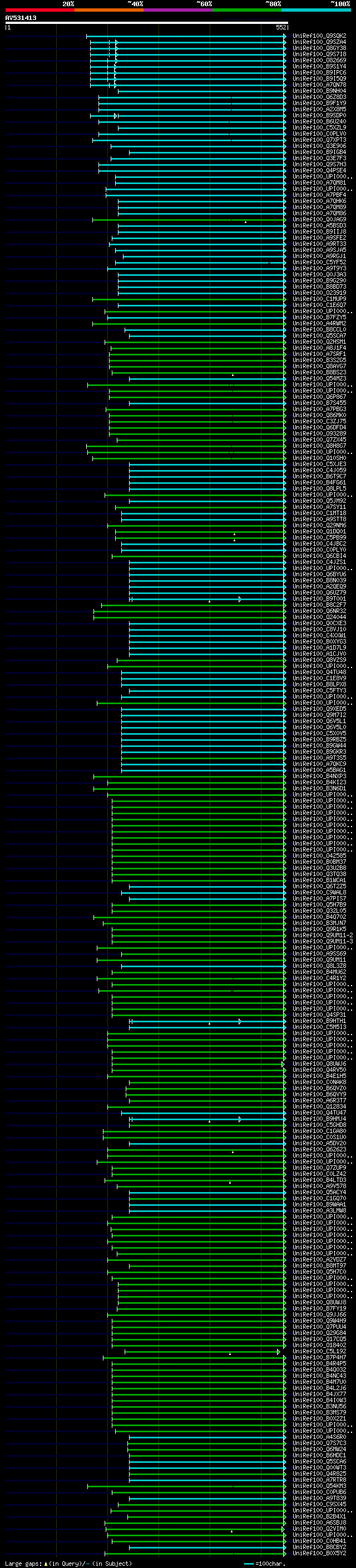Image resolution: width=356 pixels, height=1568 pixels.
Task: Select hit label UniRef100_A8J1F4
Action: tap(319, 348)
